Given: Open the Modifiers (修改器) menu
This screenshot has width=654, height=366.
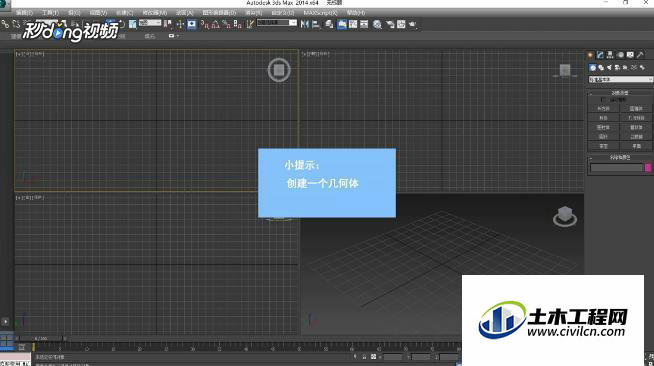Looking at the screenshot, I should pyautogui.click(x=154, y=13).
